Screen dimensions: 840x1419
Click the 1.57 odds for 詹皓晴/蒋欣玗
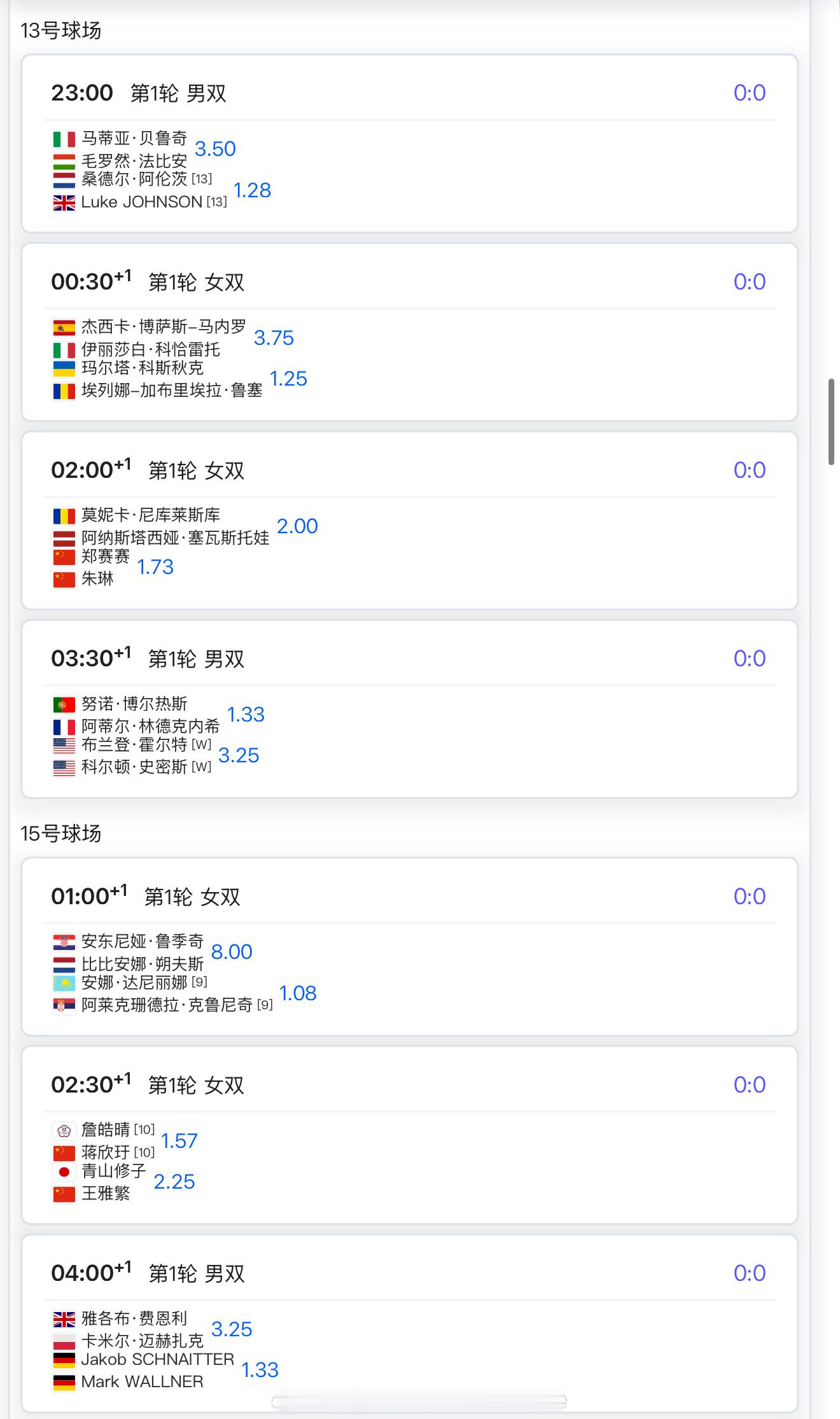coord(179,1141)
